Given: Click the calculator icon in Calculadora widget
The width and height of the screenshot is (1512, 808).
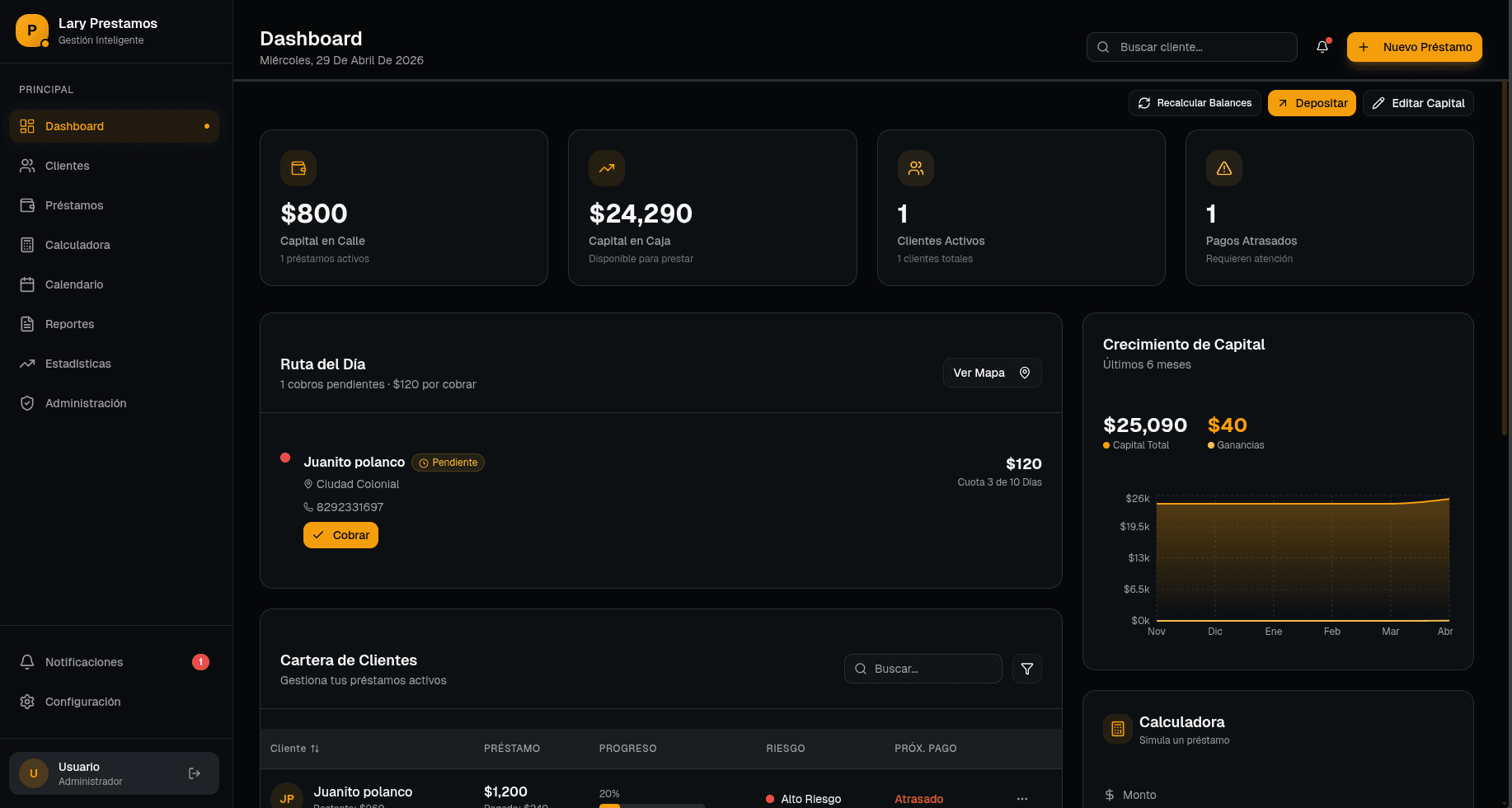Looking at the screenshot, I should click(1117, 729).
